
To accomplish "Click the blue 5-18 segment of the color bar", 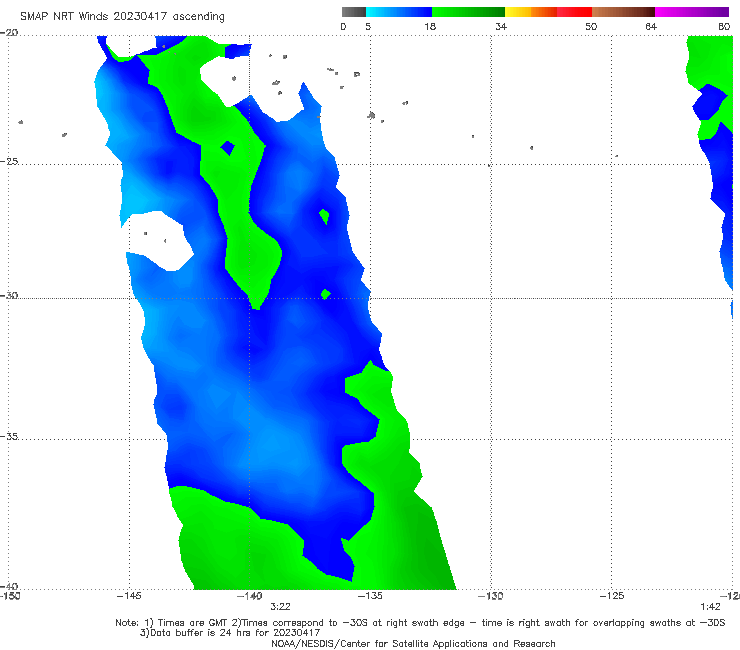I will click(x=399, y=12).
